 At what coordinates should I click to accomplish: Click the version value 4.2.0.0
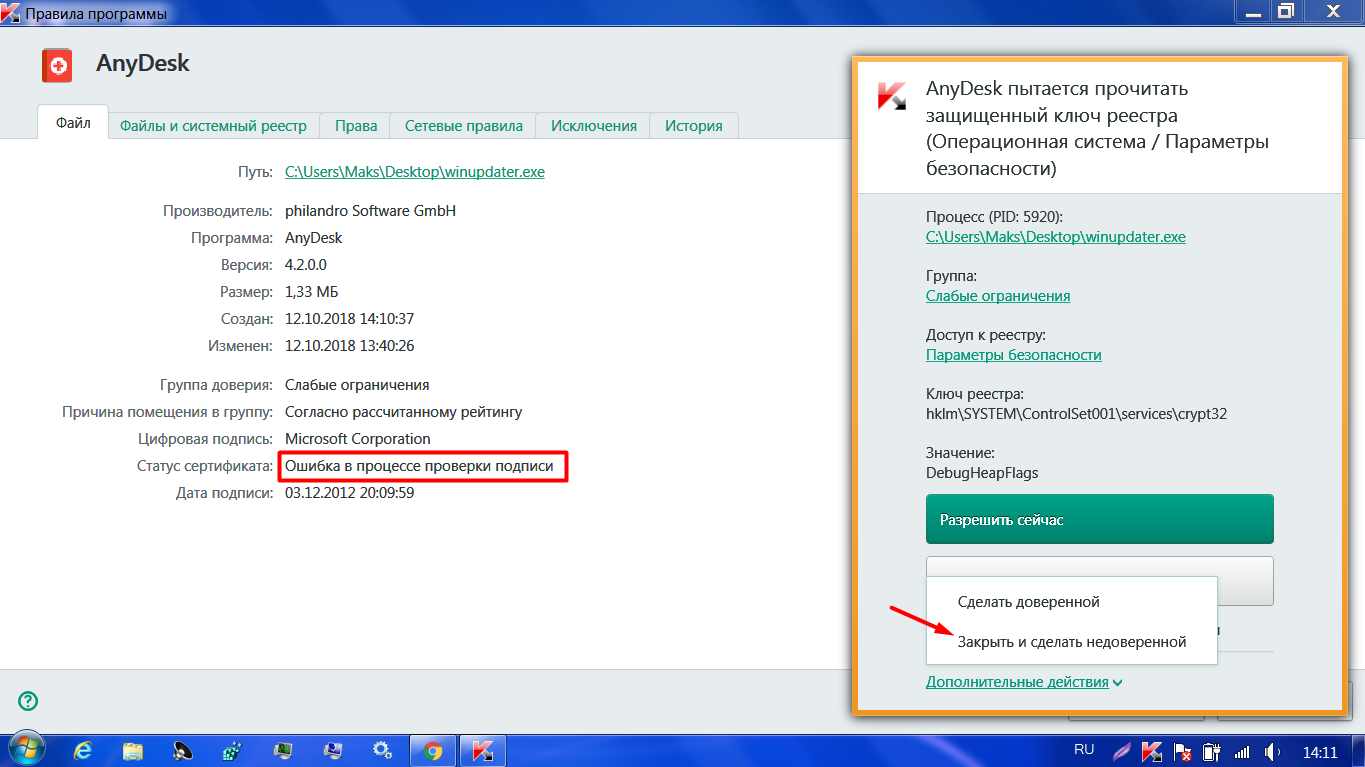pyautogui.click(x=306, y=265)
